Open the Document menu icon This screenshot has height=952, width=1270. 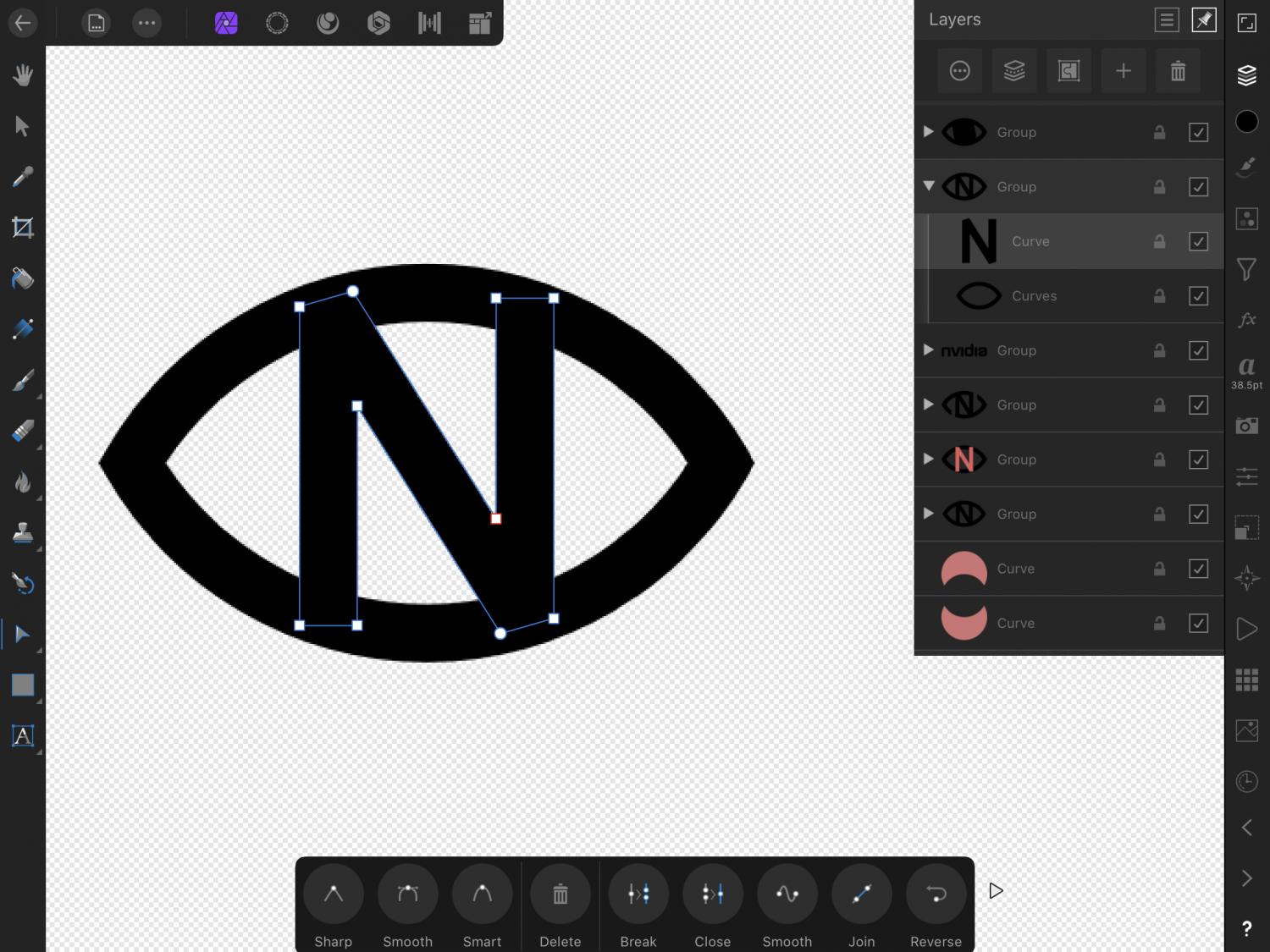click(x=97, y=23)
